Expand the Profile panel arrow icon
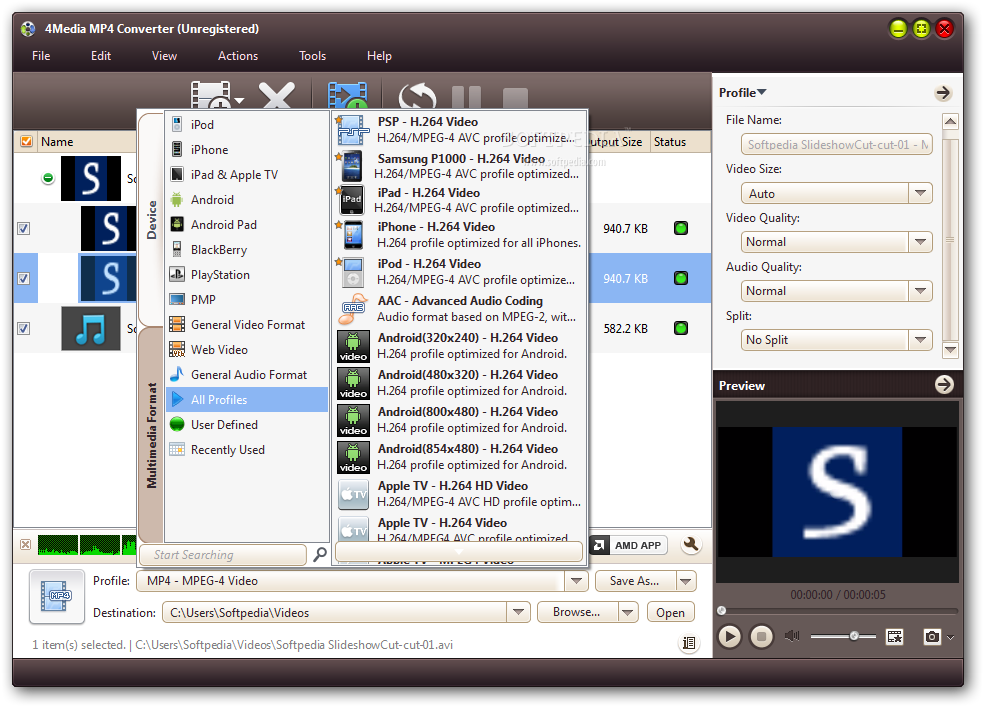The image size is (984, 707). coord(943,93)
